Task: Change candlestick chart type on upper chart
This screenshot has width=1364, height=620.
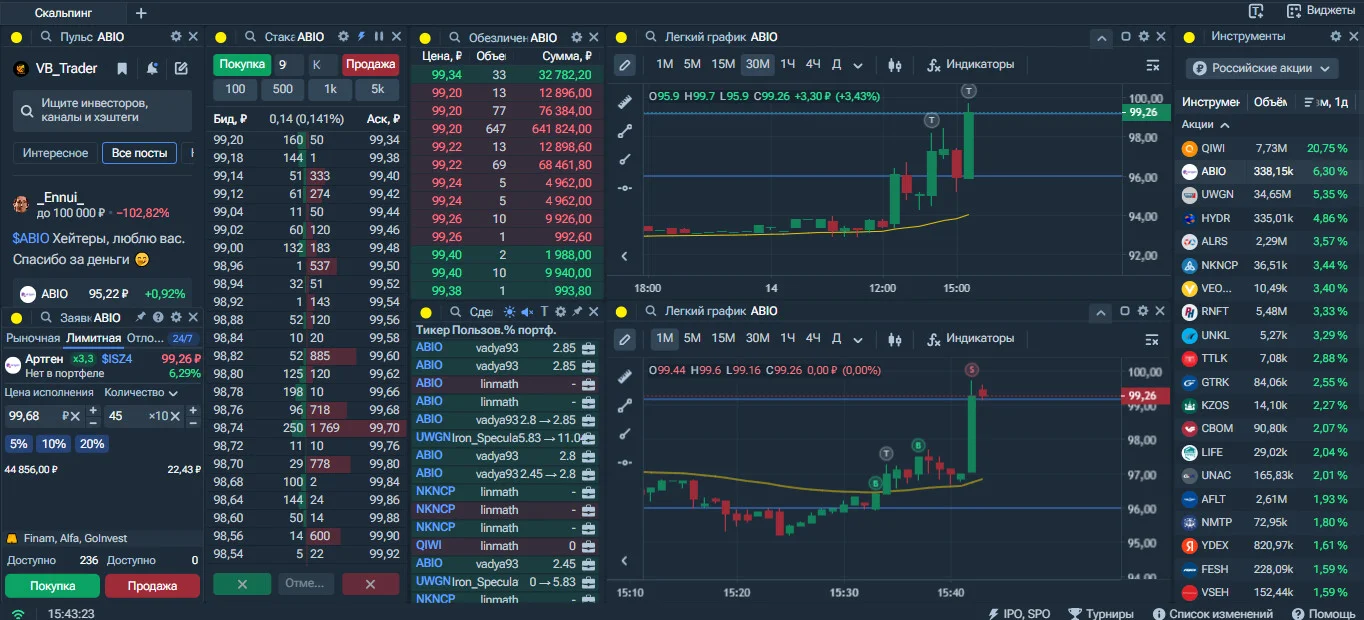Action: (894, 65)
